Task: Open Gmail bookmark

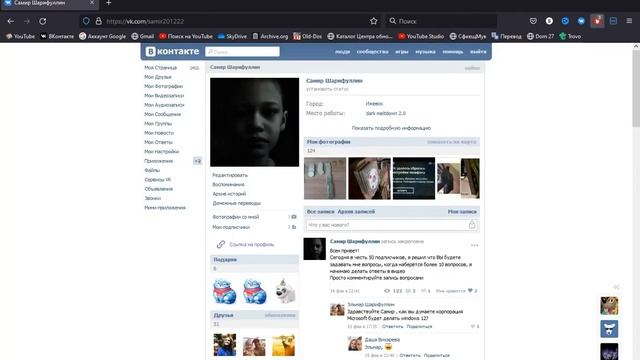Action: 142,36
